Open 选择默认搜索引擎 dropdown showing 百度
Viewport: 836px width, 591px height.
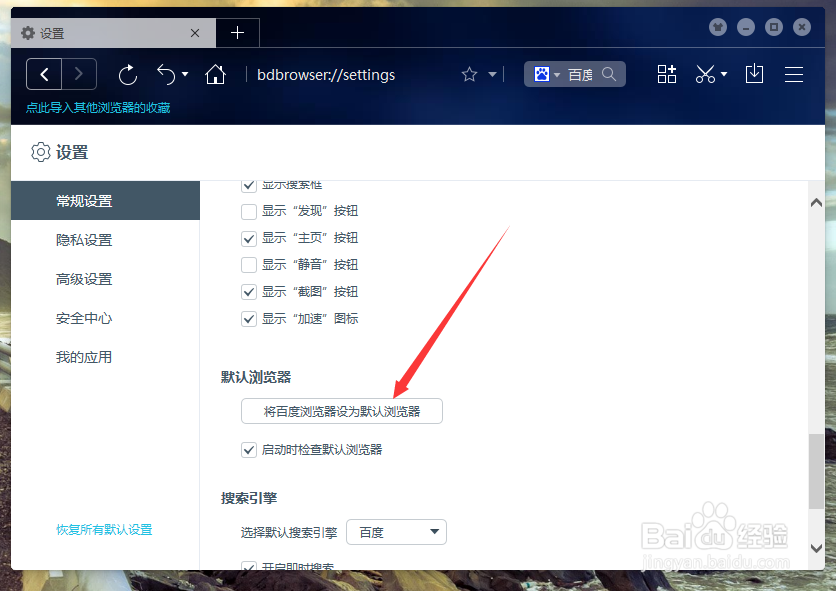(x=397, y=532)
